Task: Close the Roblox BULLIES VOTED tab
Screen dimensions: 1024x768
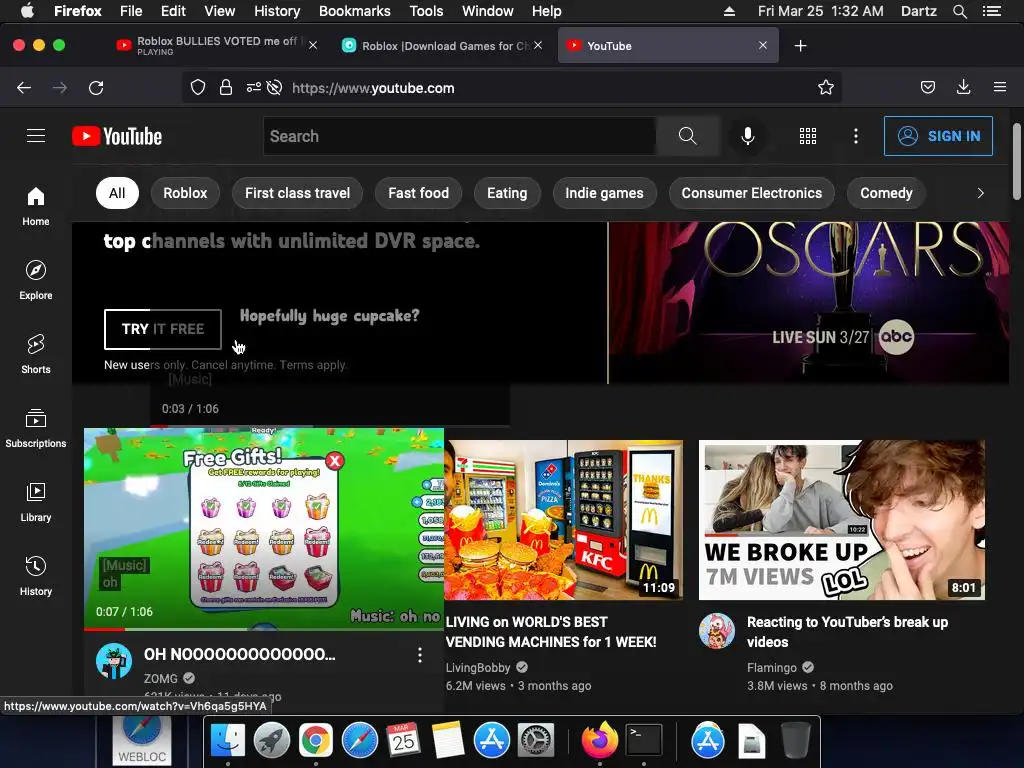Action: (x=313, y=45)
